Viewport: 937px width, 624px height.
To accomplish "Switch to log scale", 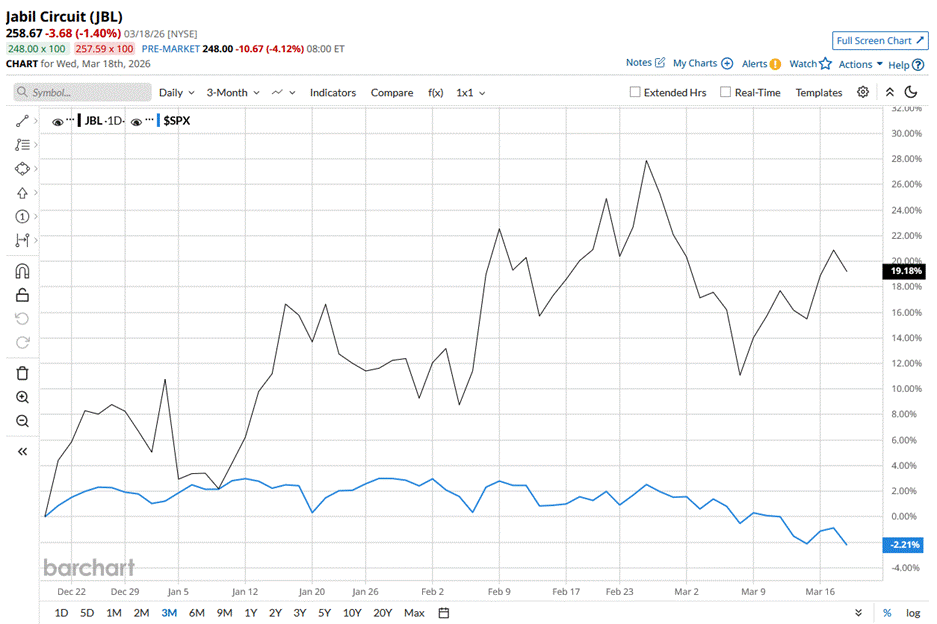I will click(x=912, y=613).
